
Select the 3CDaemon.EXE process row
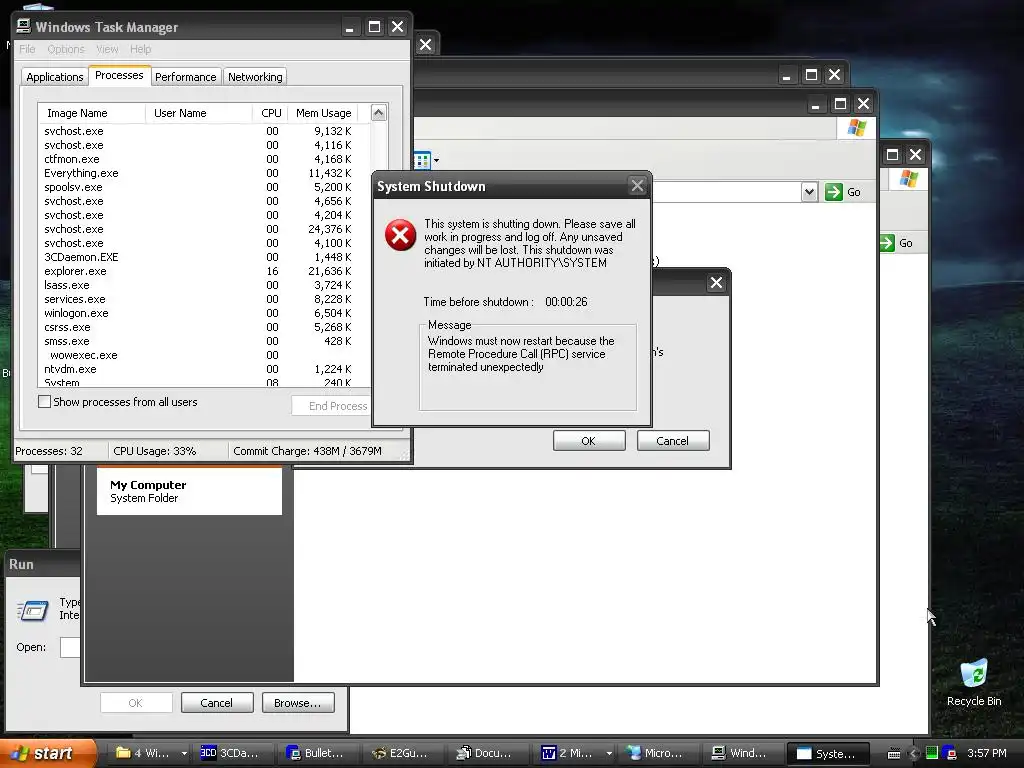204,257
